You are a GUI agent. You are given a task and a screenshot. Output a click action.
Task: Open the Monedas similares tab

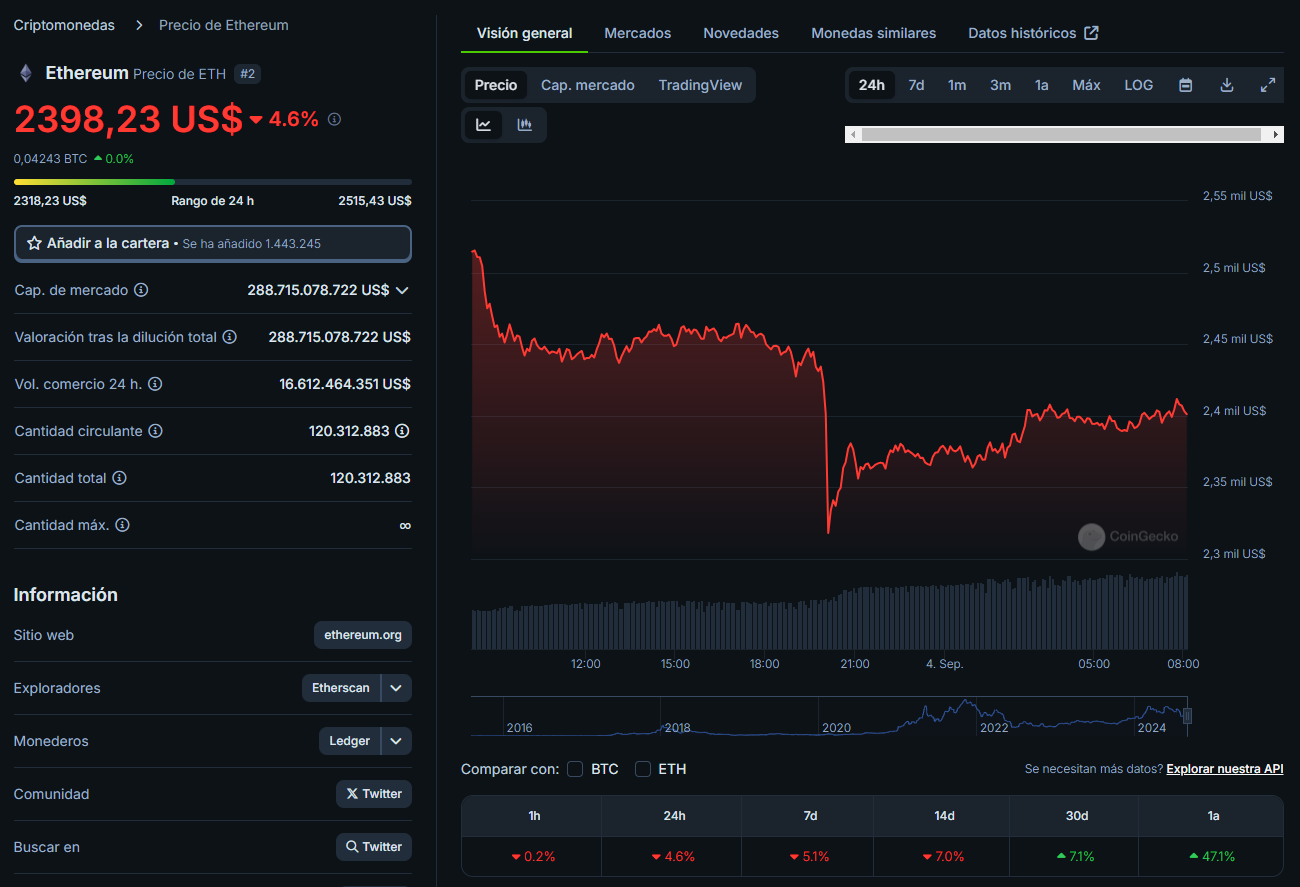(874, 33)
